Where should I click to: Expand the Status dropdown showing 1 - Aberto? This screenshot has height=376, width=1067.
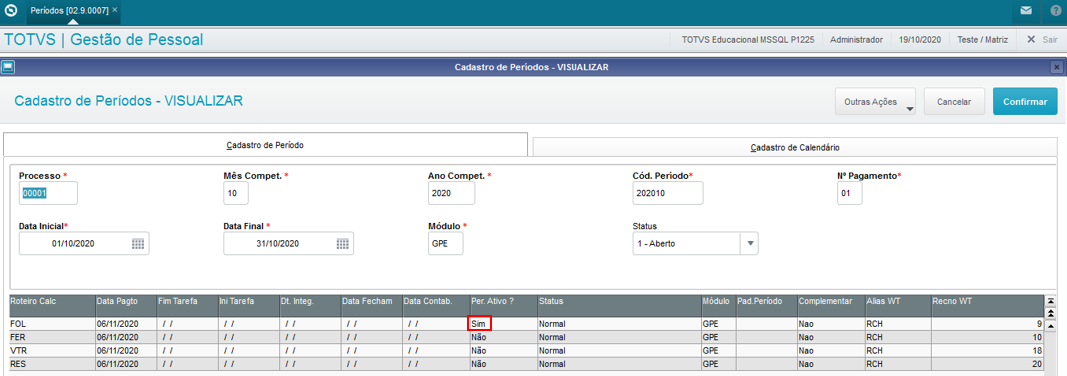tap(751, 243)
